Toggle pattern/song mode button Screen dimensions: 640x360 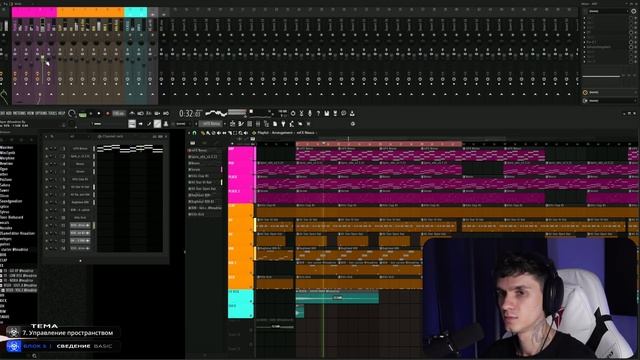pos(82,115)
